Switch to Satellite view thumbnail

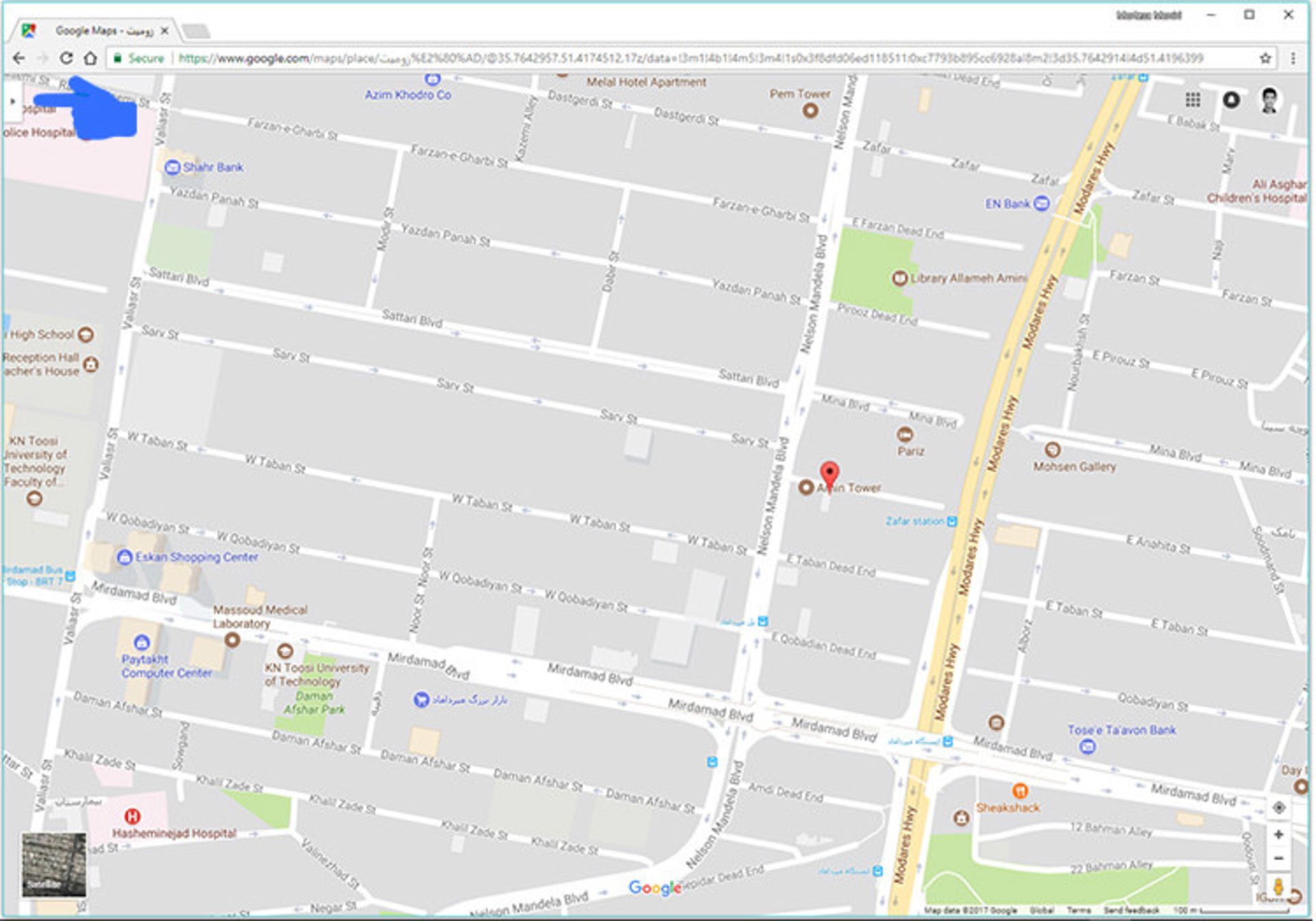click(54, 864)
